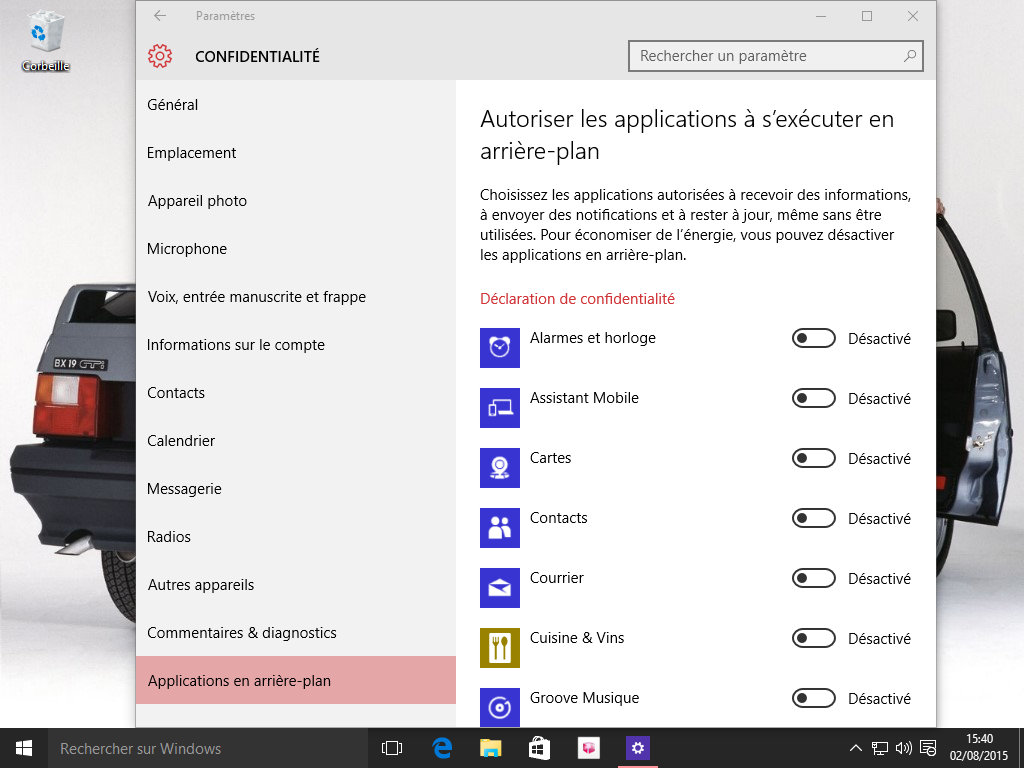Image resolution: width=1024 pixels, height=768 pixels.
Task: Toggle background access for Groove Musique
Action: (x=813, y=699)
